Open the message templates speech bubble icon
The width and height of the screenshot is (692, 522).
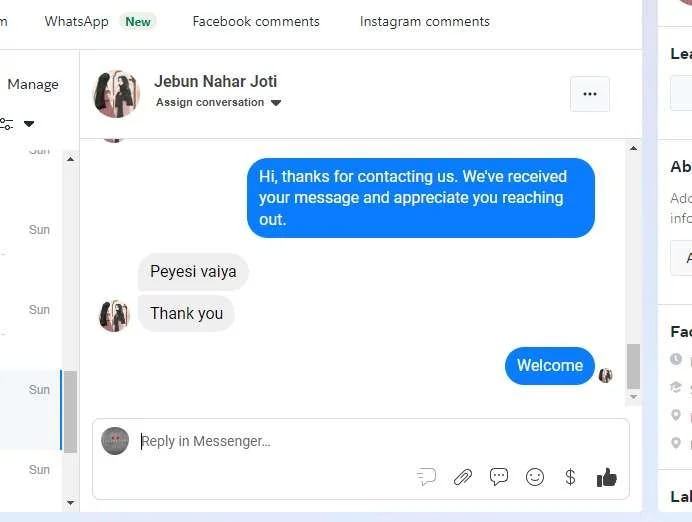[x=499, y=477]
